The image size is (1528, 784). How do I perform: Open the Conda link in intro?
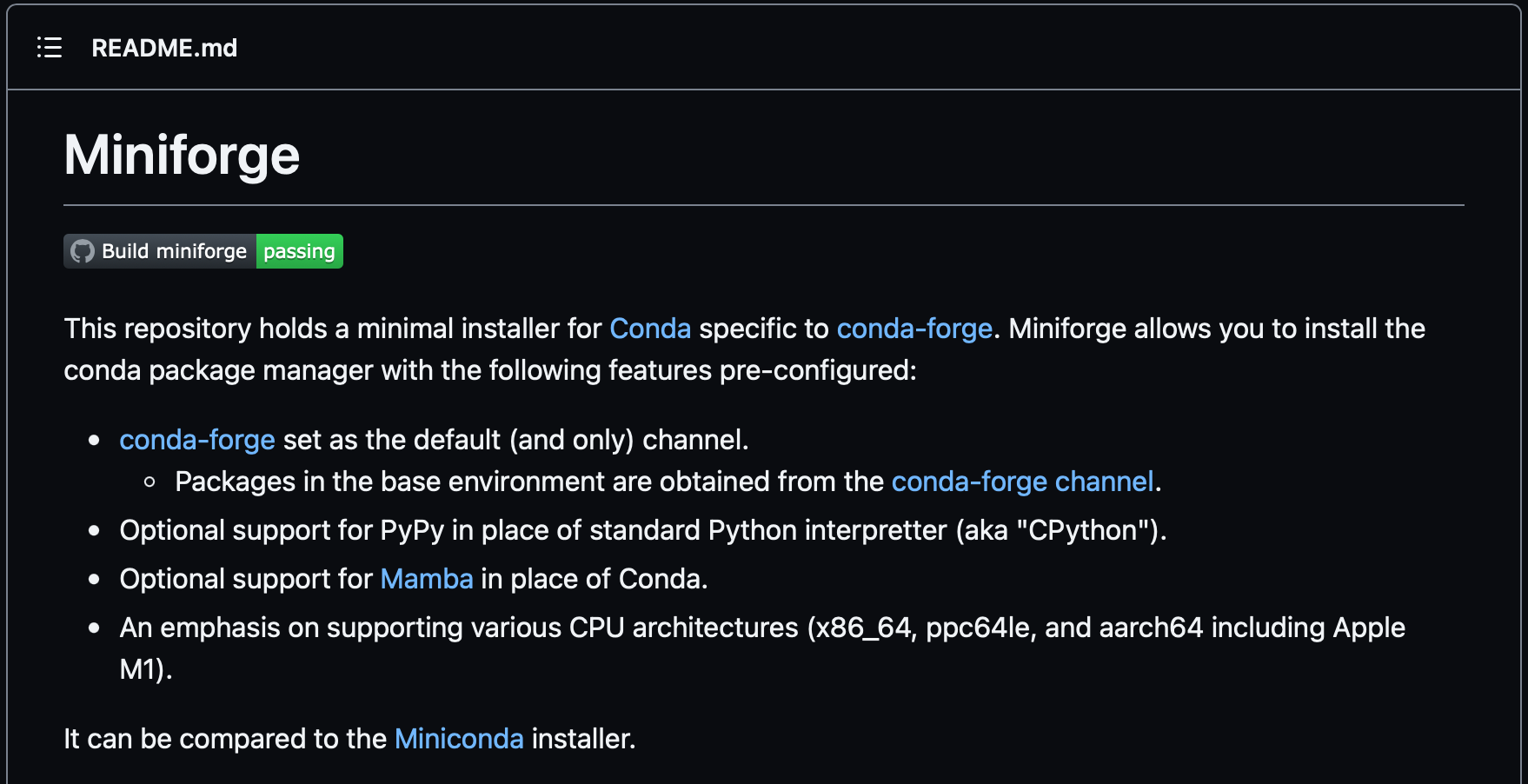pyautogui.click(x=649, y=329)
